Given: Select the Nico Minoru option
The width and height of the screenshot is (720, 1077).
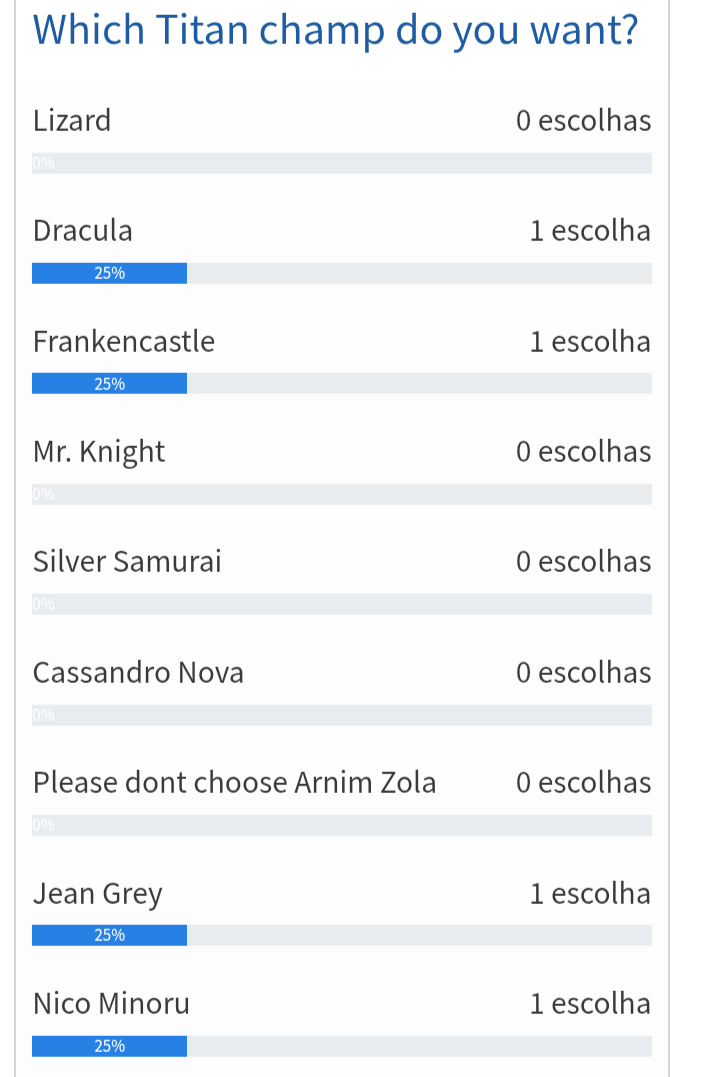Looking at the screenshot, I should (111, 1004).
